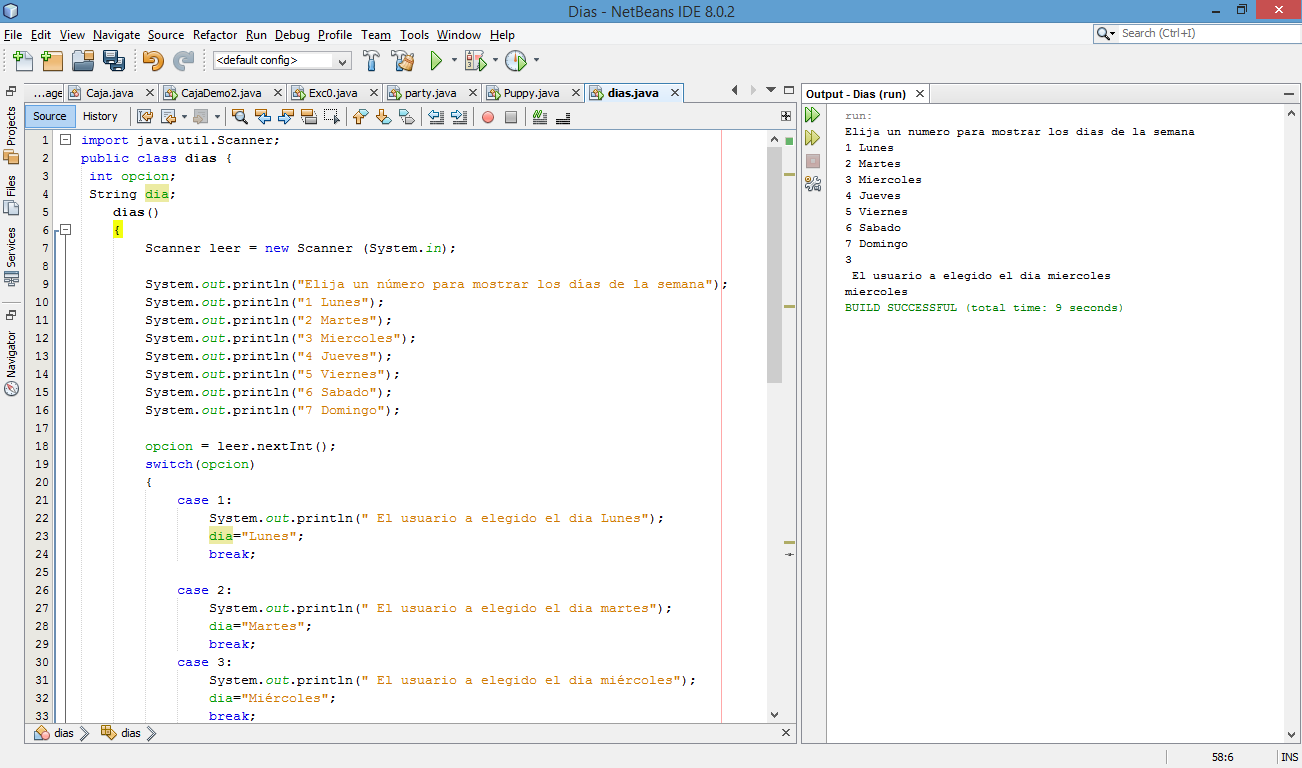
Task: Toggle the rectangular selection mode icon
Action: pos(332,117)
